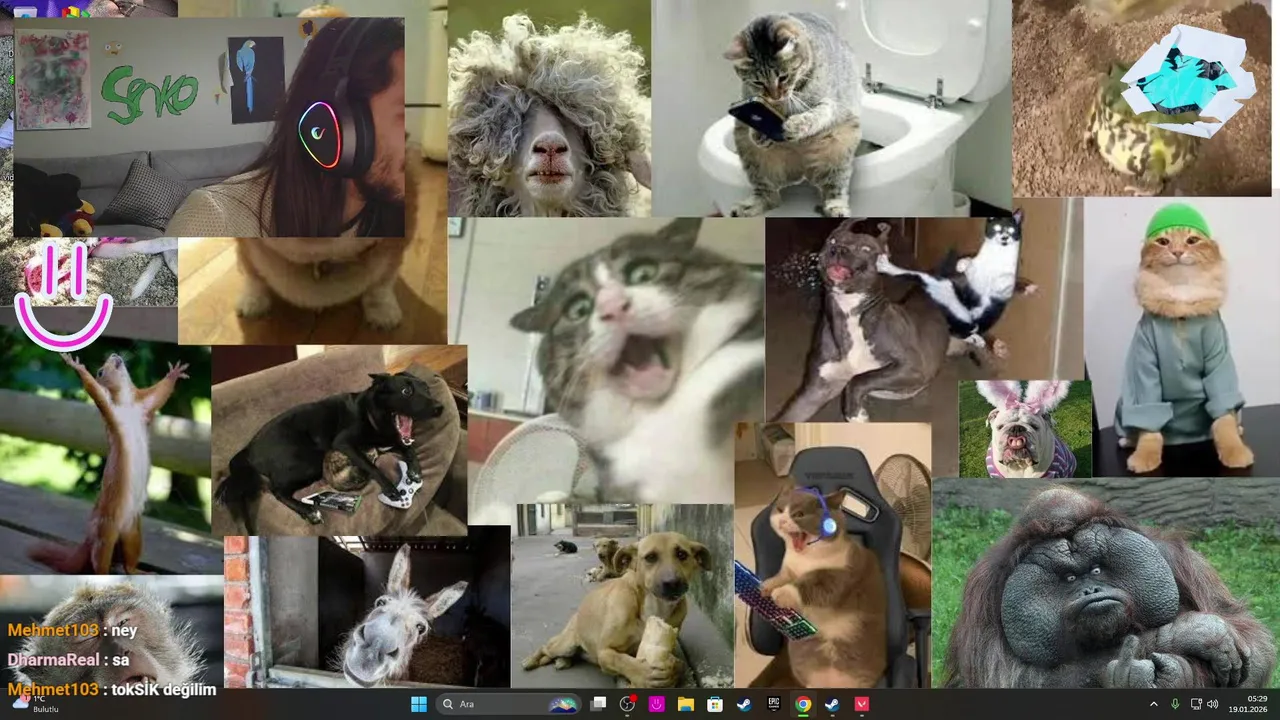Click chat message "Mehmet103 : ney"
The height and width of the screenshot is (720, 1280).
tap(72, 631)
